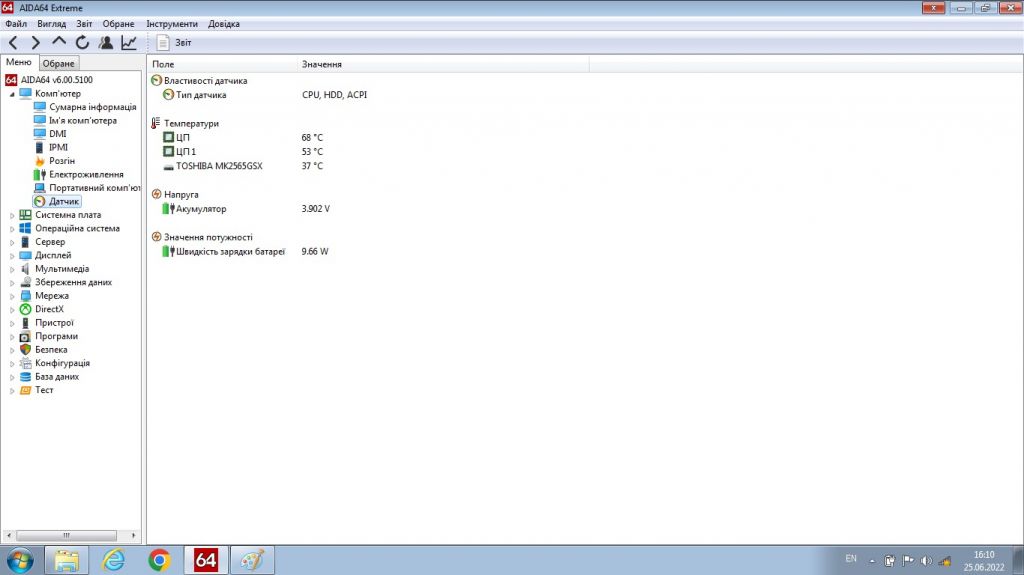Viewport: 1024px width, 575px height.
Task: Click the Безпека shield icon
Action: [25, 350]
